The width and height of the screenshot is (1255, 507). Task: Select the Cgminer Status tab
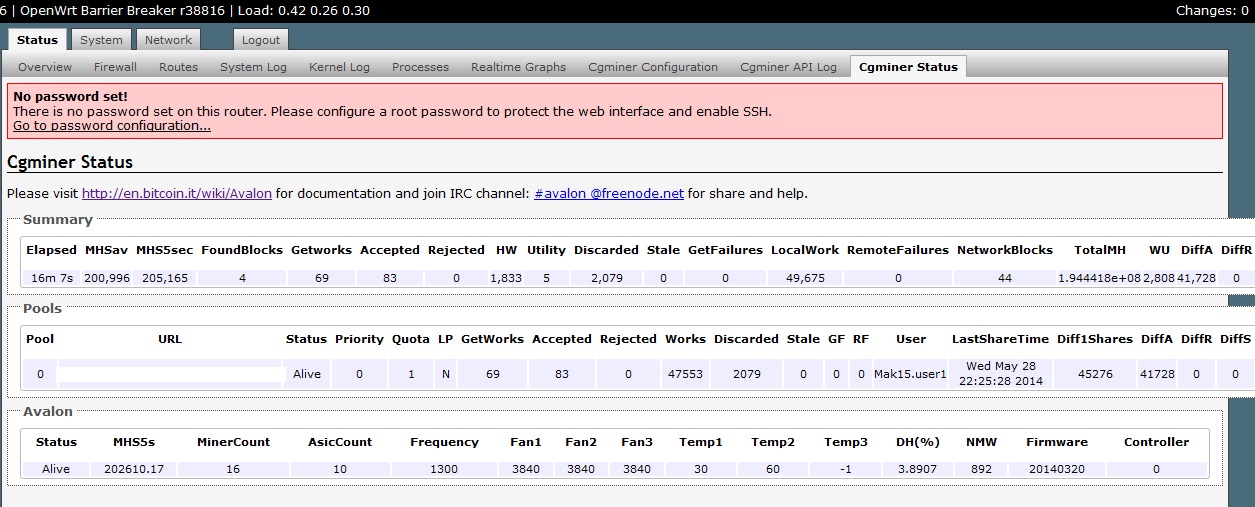point(907,67)
